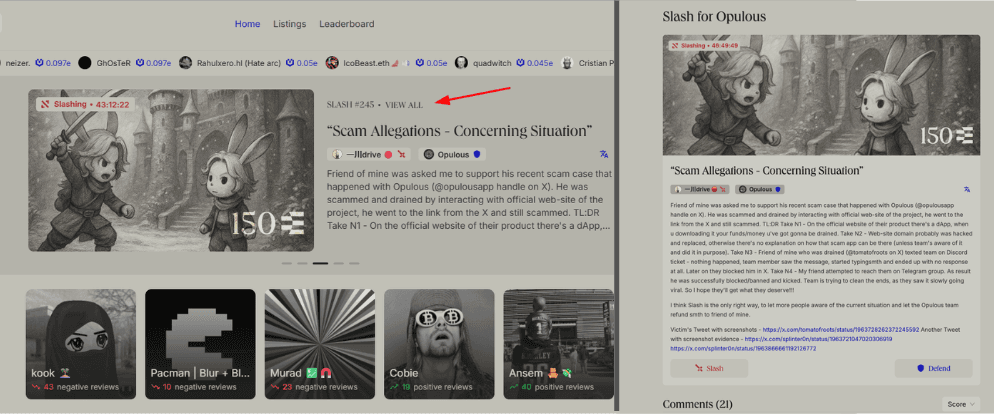This screenshot has height=414, width=994.
Task: Click the translate icon in the Slash for Opulous panel
Action: coord(967,189)
